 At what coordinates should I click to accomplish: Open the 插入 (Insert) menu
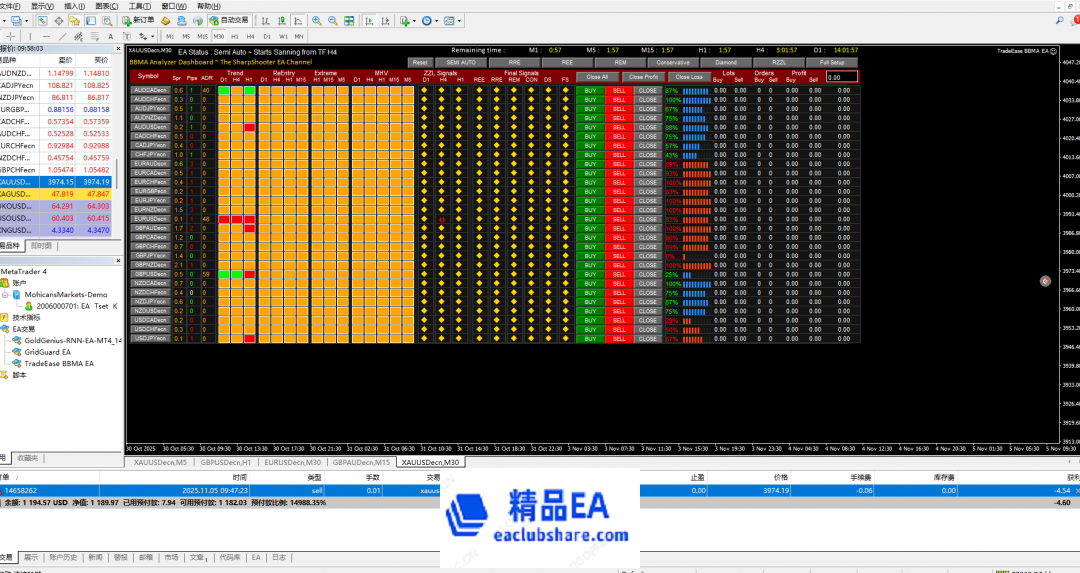(73, 5)
